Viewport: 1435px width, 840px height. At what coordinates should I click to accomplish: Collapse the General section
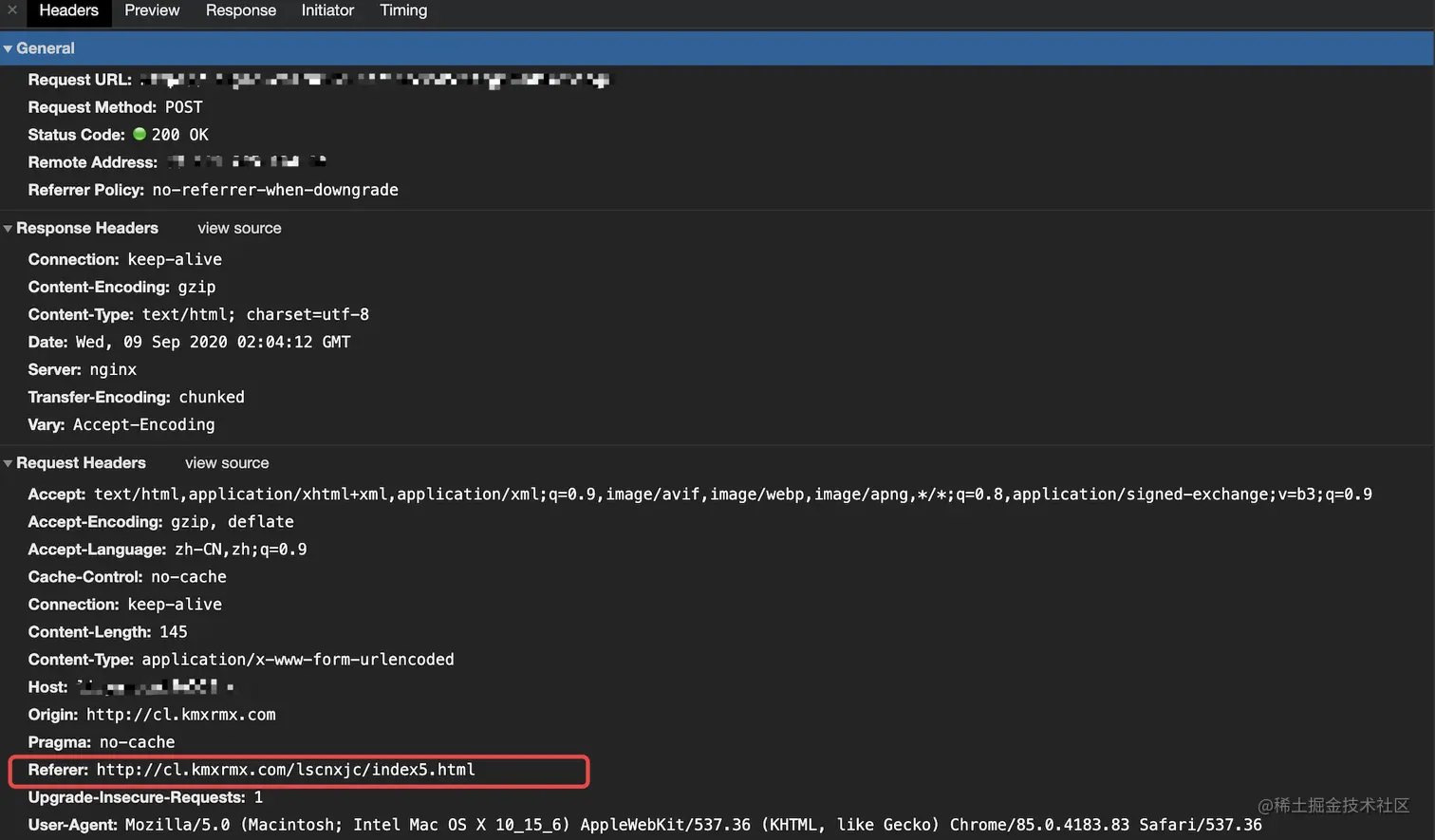click(8, 48)
